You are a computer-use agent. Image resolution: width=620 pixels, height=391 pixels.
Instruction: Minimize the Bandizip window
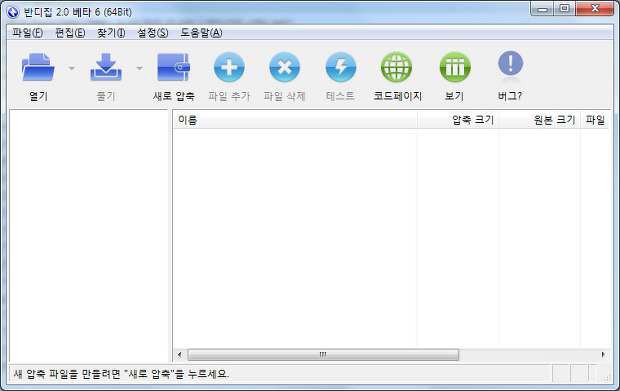coord(542,9)
